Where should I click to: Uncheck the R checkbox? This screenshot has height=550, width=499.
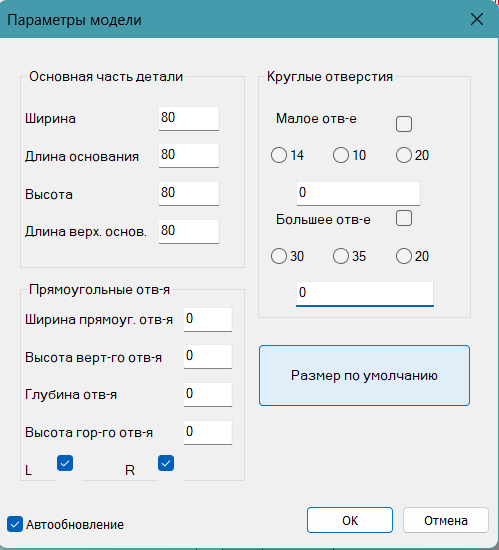coord(166,463)
